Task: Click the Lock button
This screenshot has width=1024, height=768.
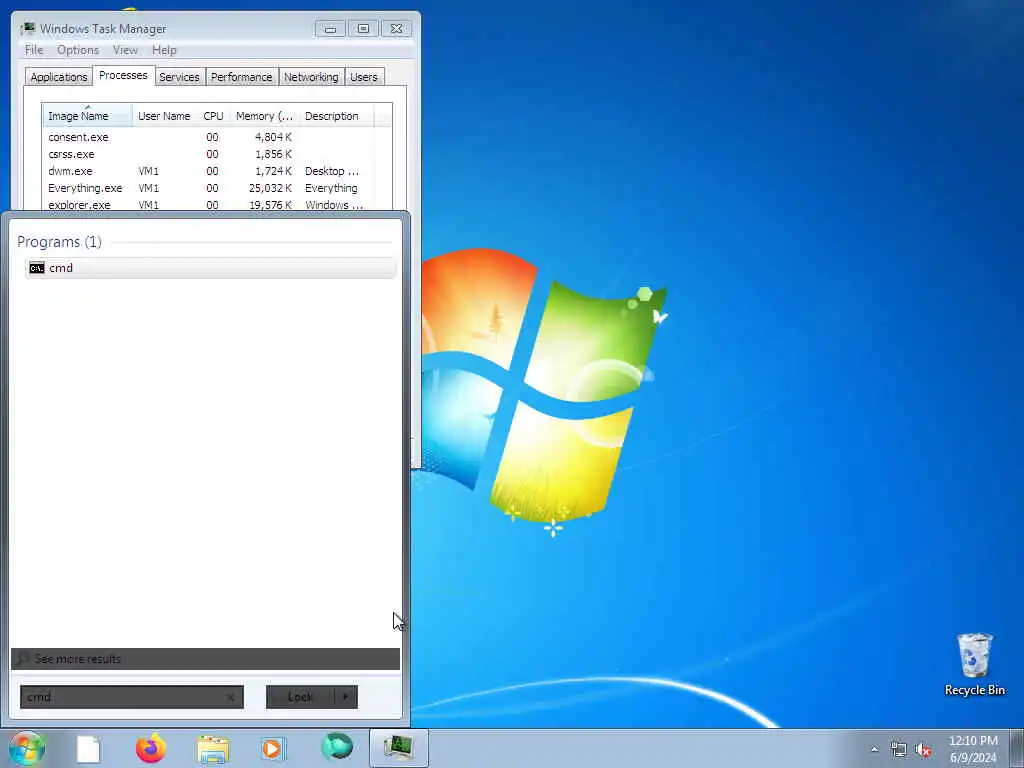Action: pyautogui.click(x=300, y=697)
